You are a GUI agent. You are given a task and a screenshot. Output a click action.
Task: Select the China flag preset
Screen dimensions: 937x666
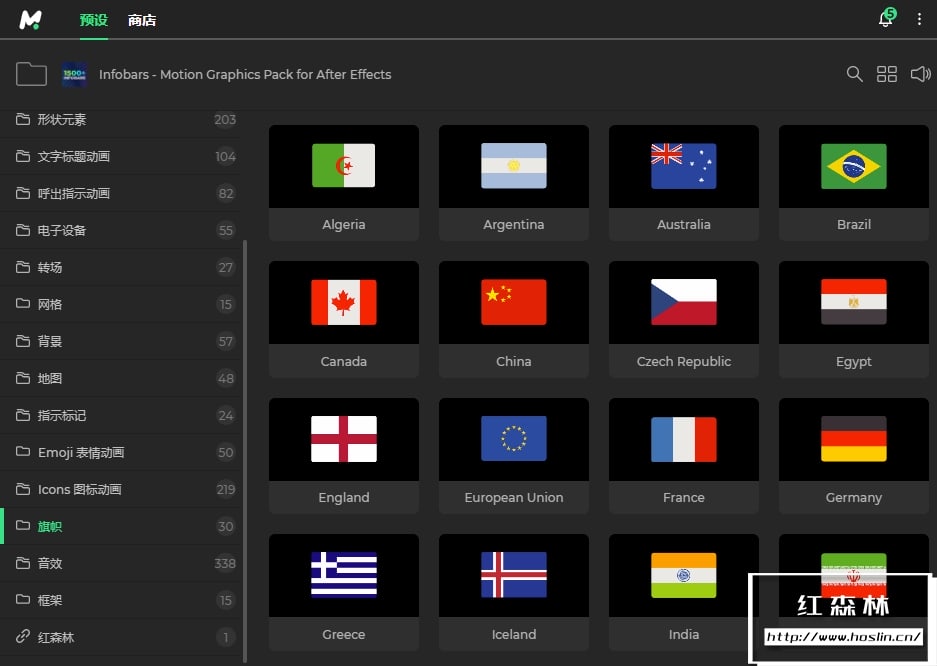tap(514, 319)
